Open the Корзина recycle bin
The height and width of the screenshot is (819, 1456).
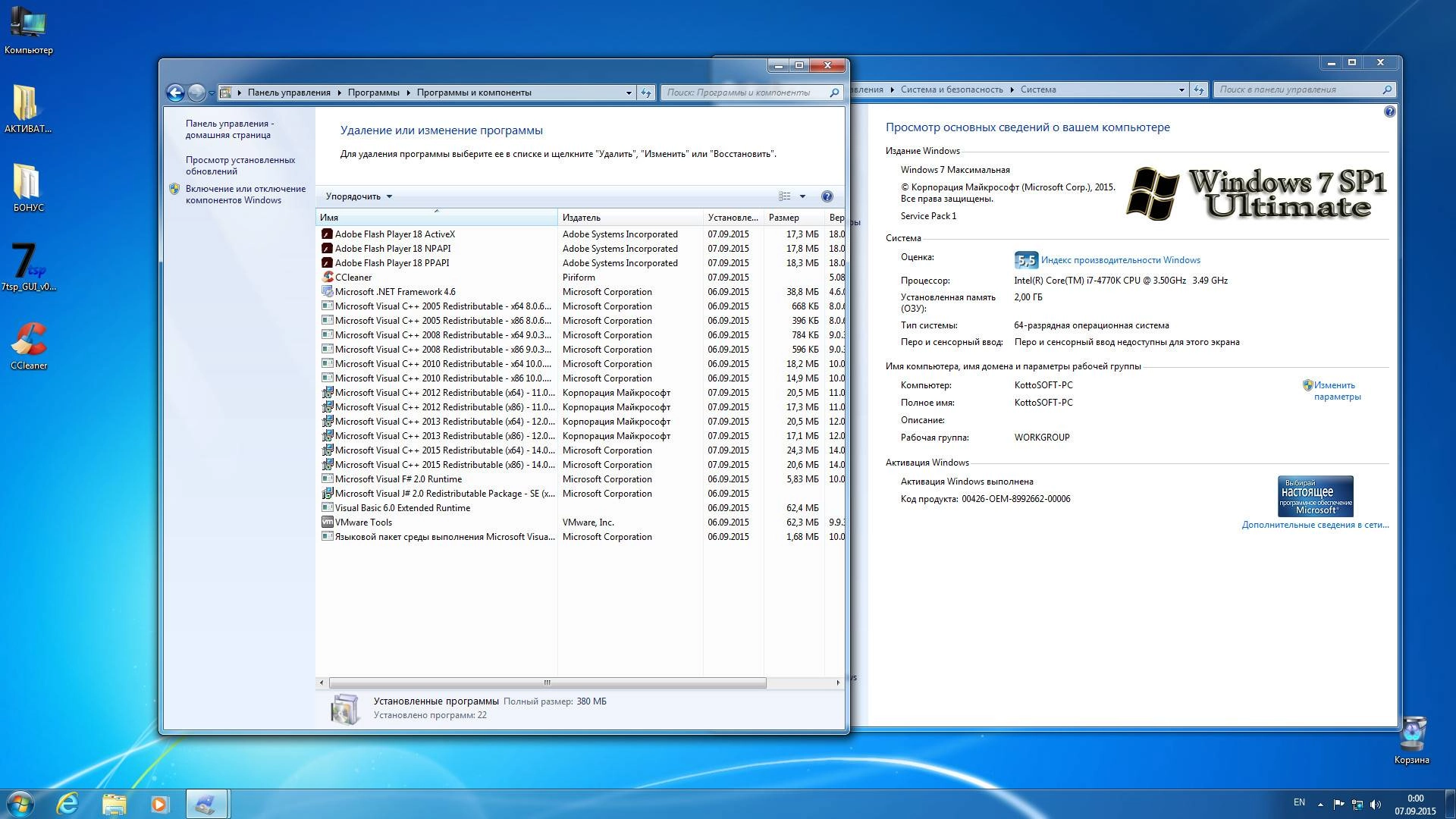click(x=1411, y=739)
